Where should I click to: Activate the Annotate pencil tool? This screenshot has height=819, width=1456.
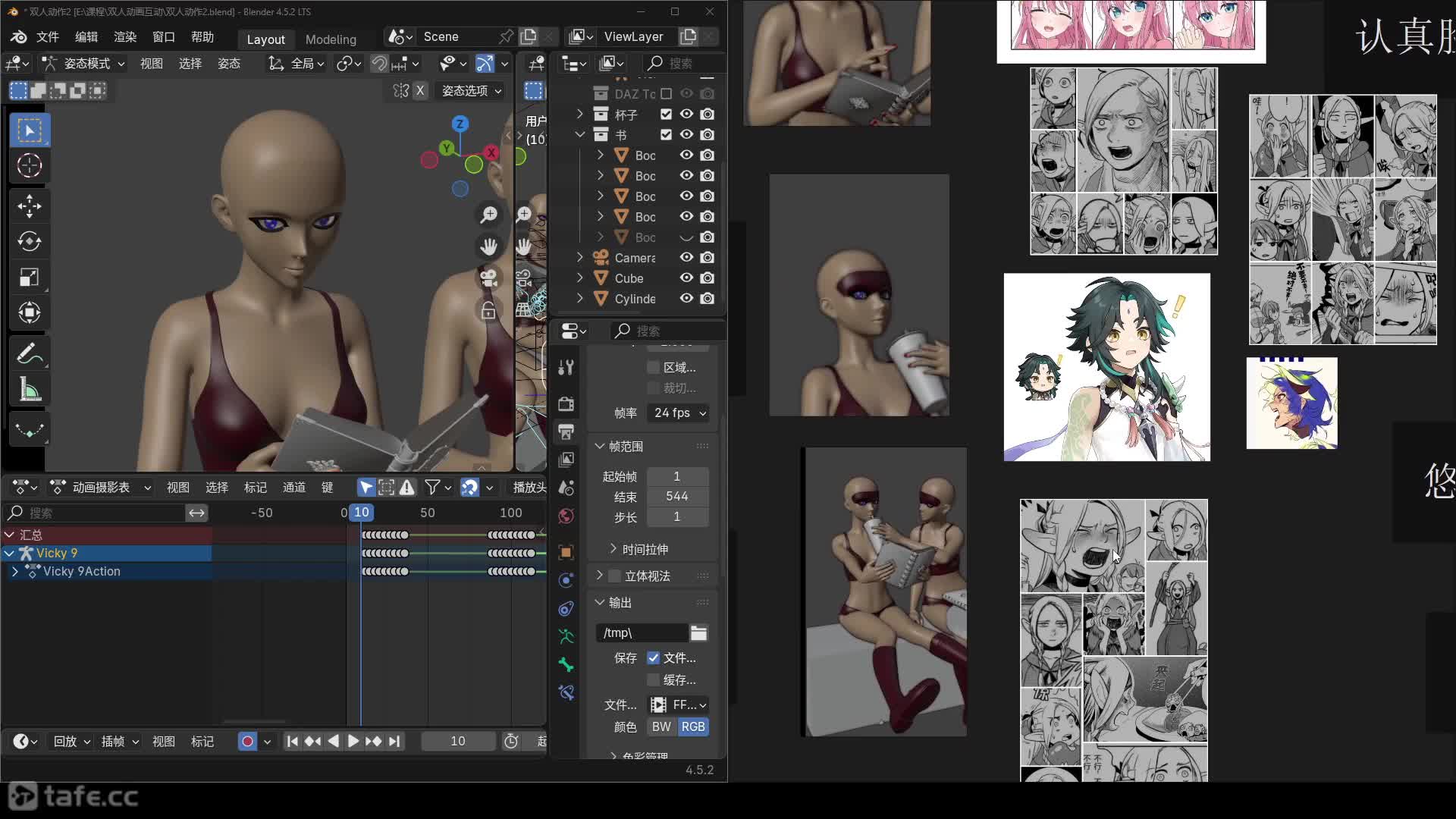point(29,353)
